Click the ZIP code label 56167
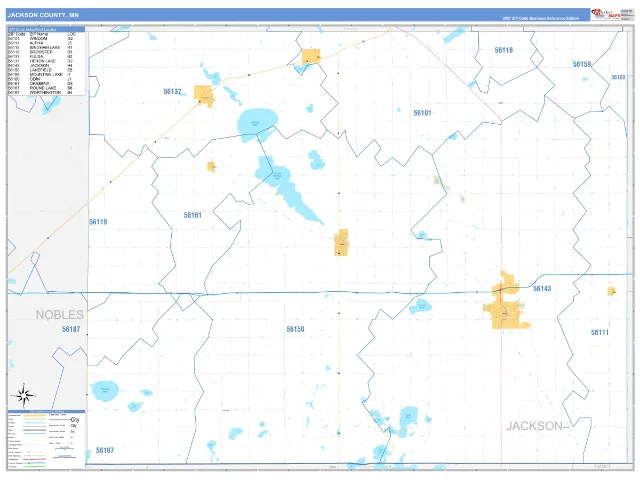640x480 pixels. (105, 450)
